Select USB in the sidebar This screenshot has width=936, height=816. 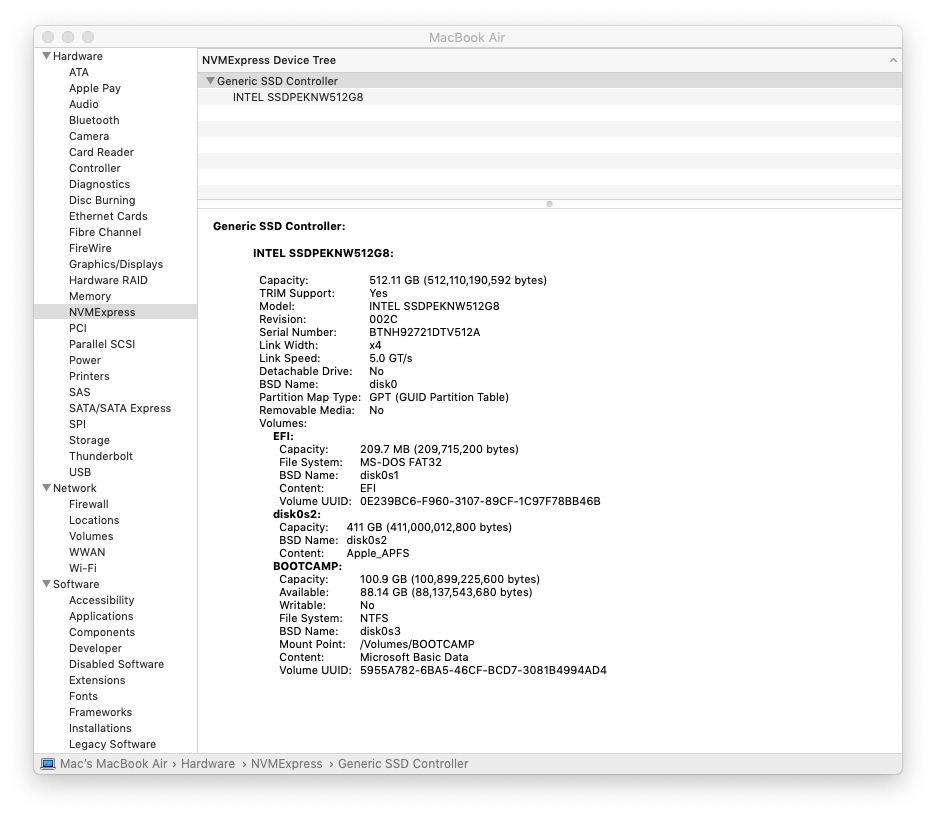80,472
